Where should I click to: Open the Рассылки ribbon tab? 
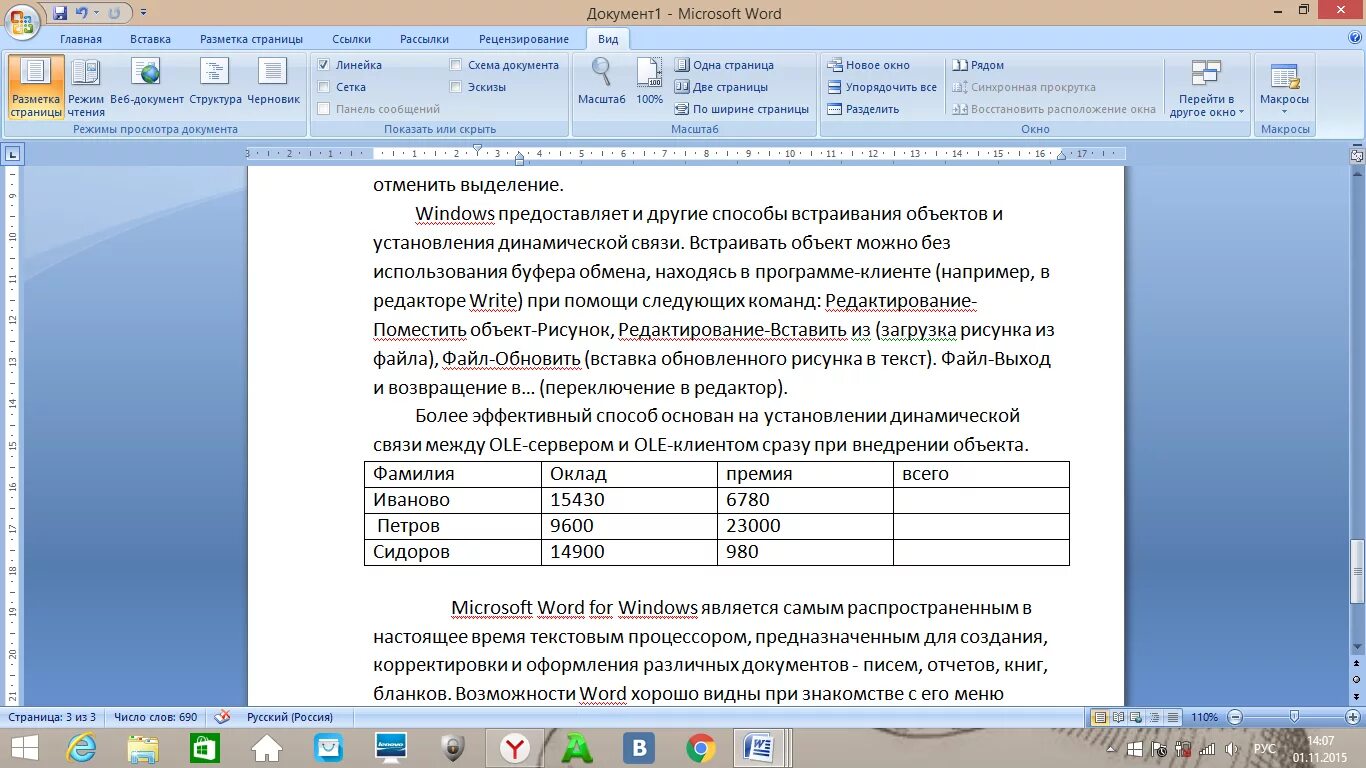click(424, 39)
